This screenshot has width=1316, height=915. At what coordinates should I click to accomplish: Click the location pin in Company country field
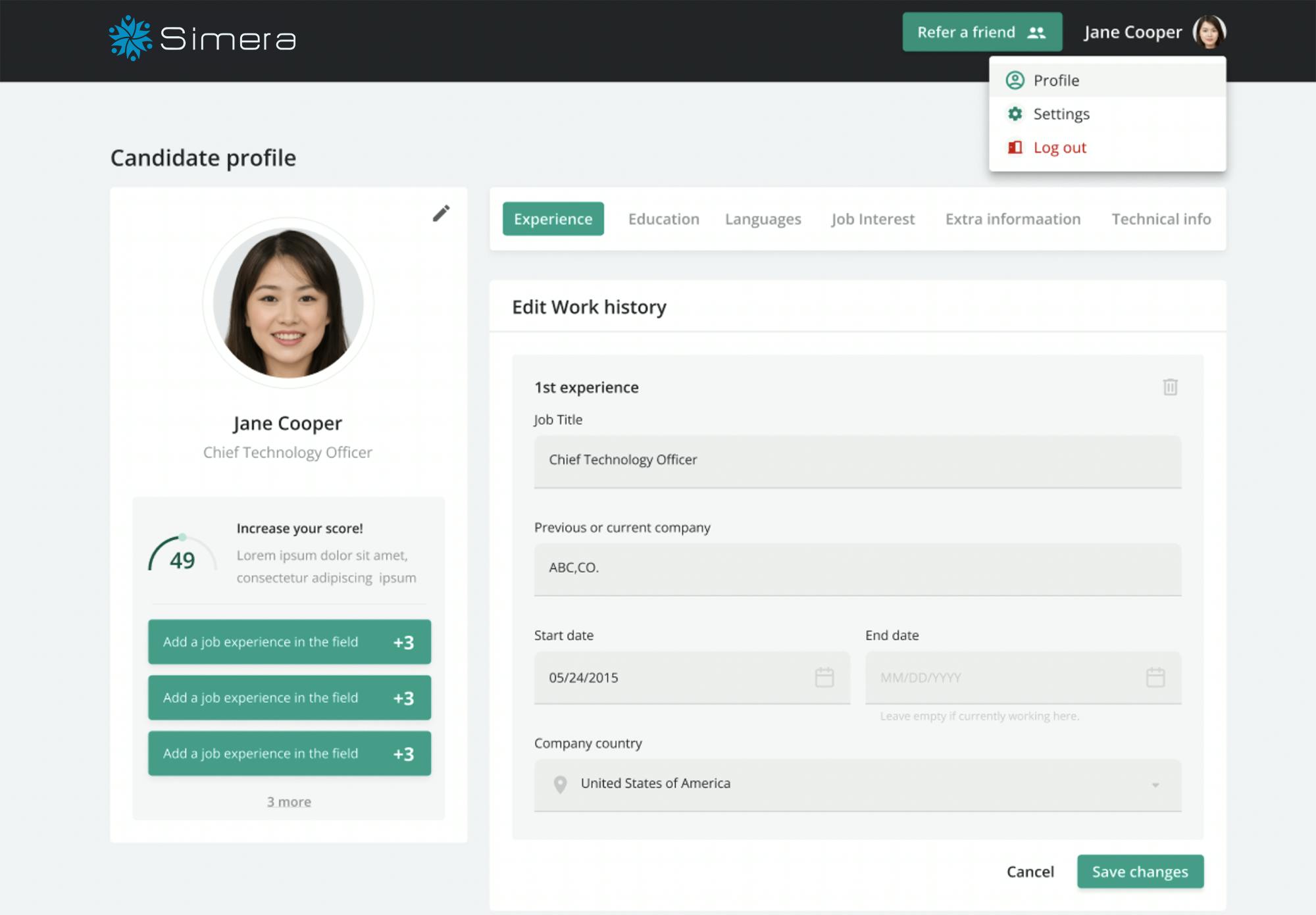560,783
